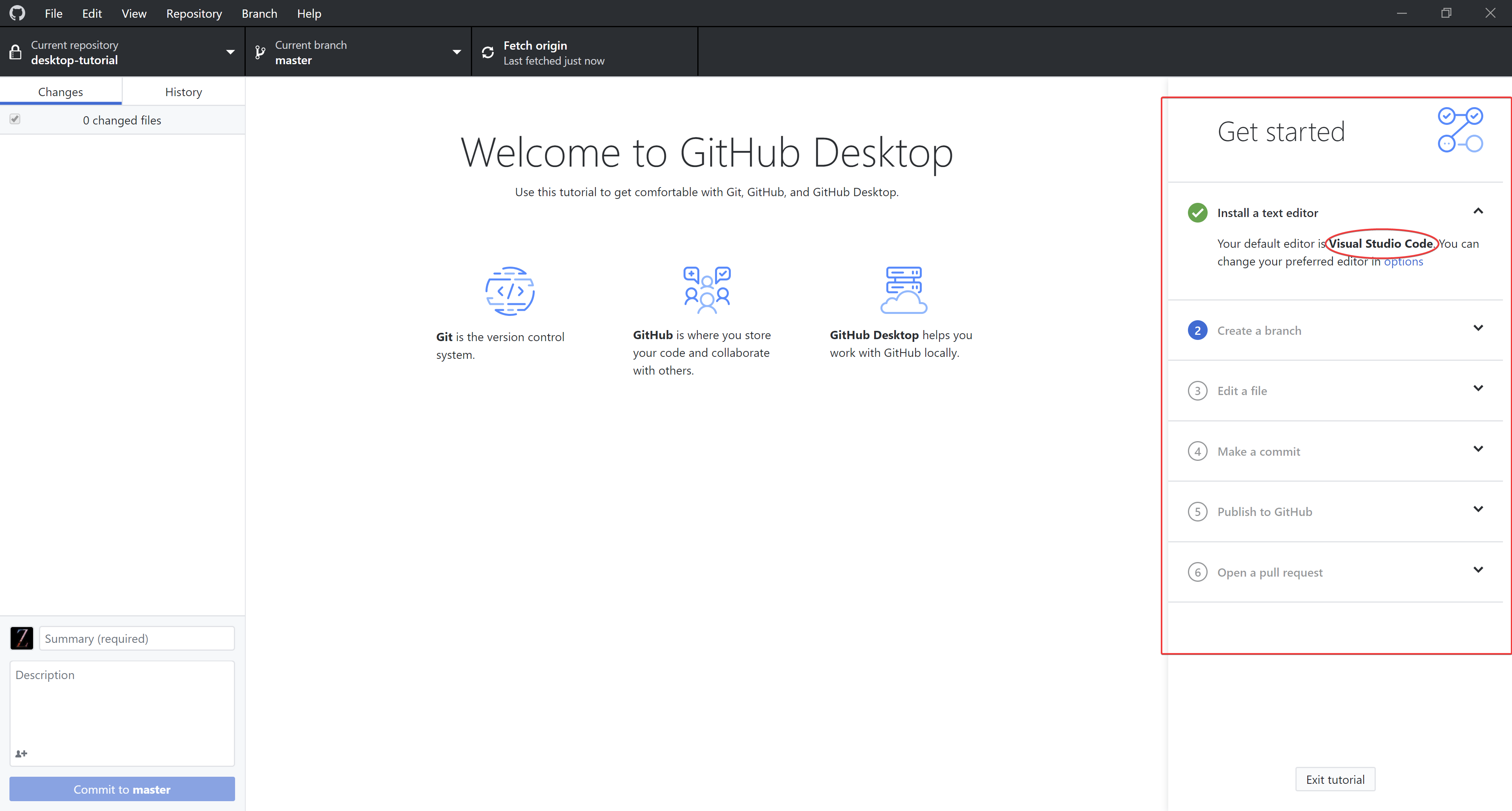Click the branch icon beside Current branch
This screenshot has height=811, width=1512.
[x=260, y=52]
